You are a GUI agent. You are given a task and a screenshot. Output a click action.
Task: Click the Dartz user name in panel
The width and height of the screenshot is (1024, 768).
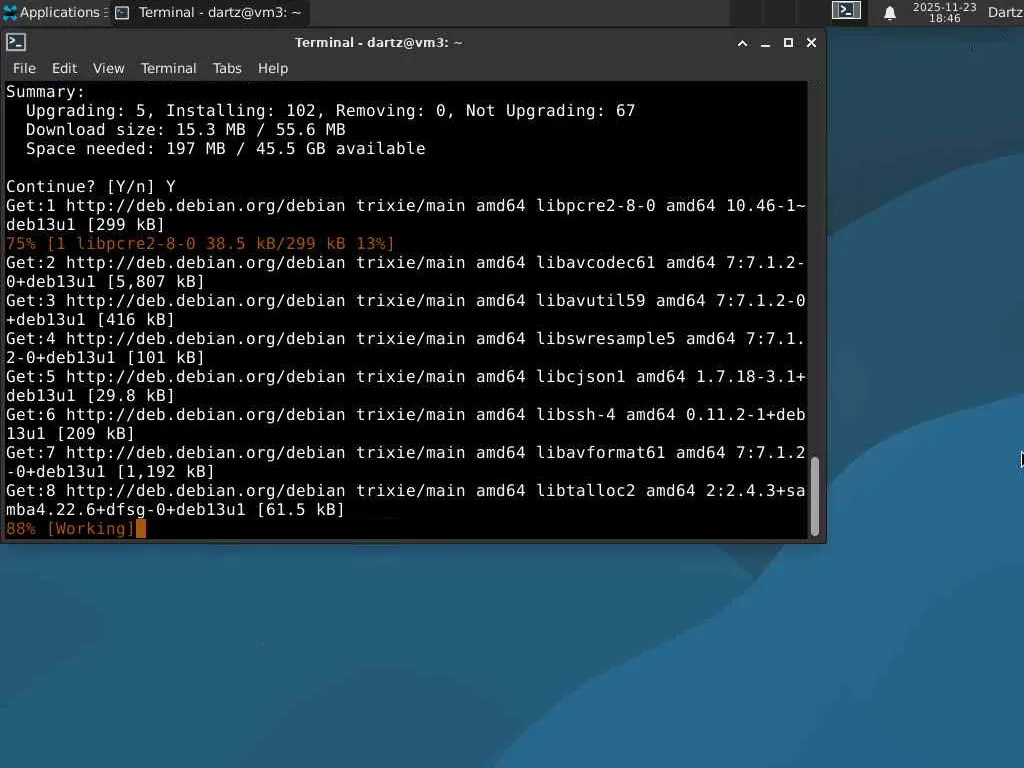[x=1005, y=12]
